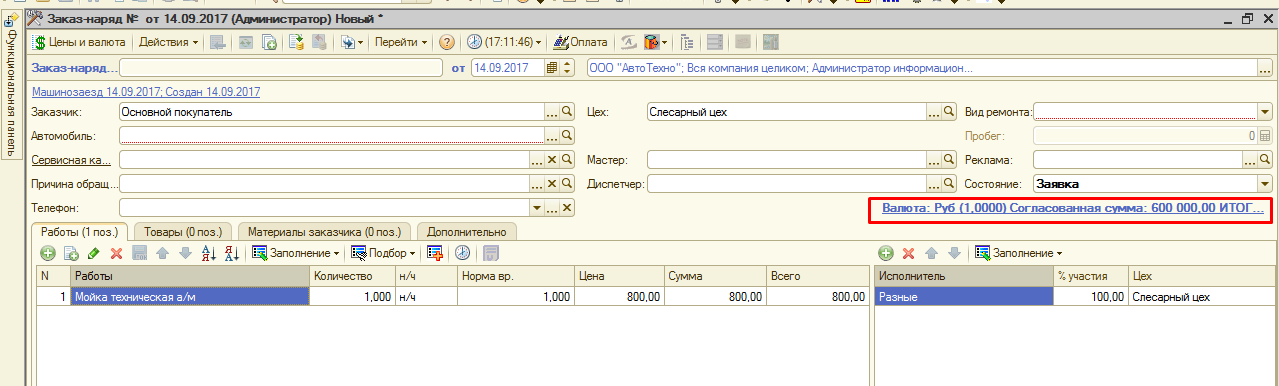The image size is (1279, 386).
Task: Delete the row with red X in Работы toolbar
Action: point(116,254)
